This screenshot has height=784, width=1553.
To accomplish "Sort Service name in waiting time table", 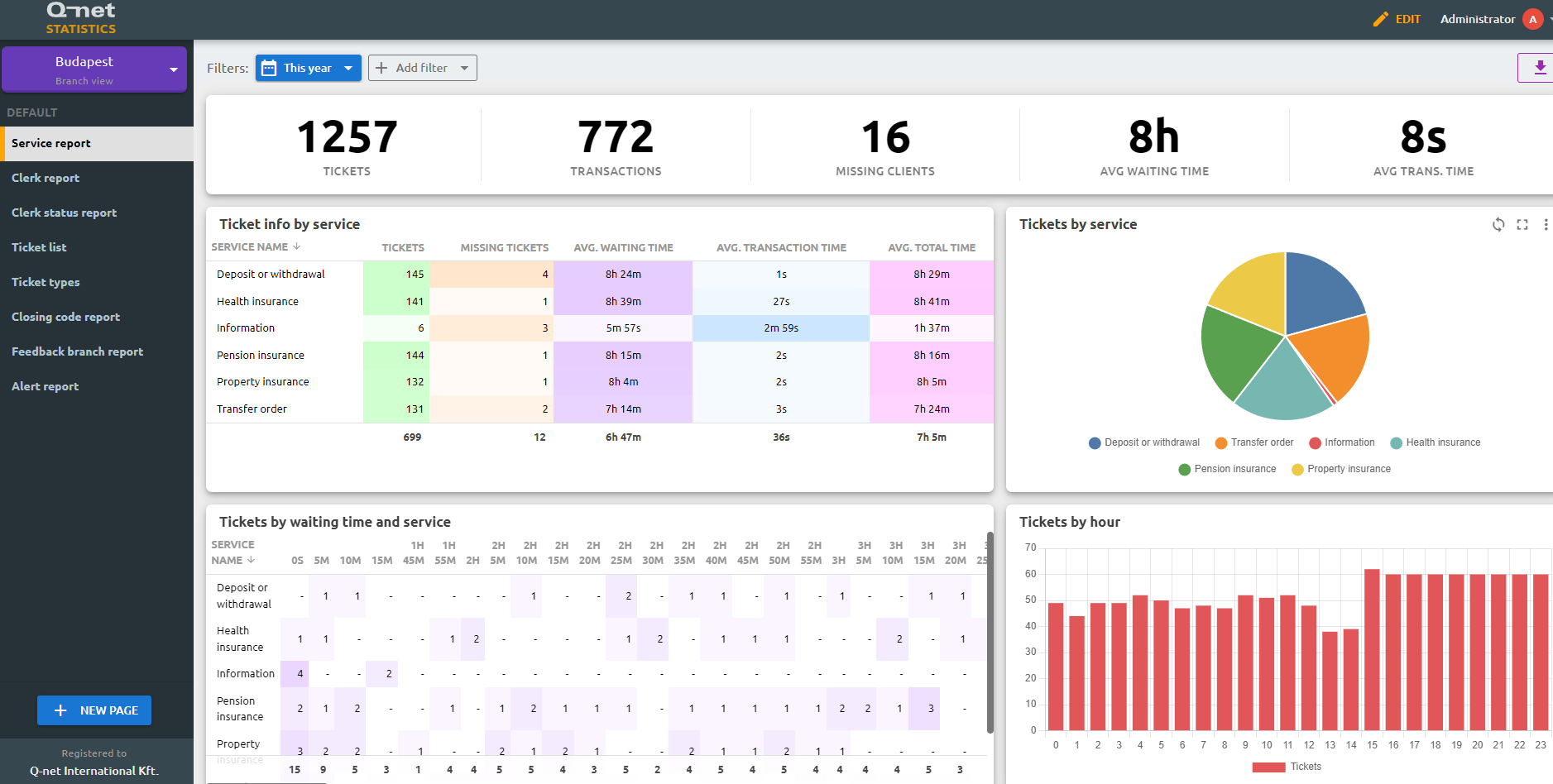I will coord(251,560).
